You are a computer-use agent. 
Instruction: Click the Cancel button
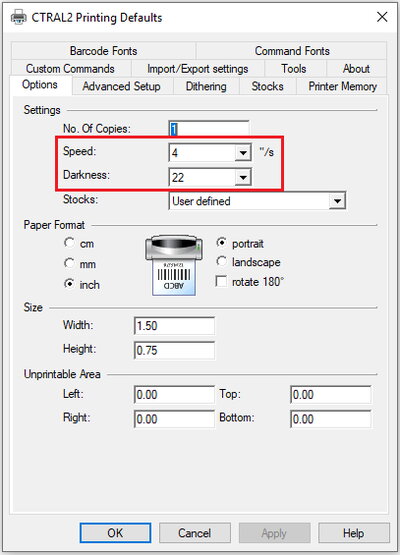click(x=195, y=533)
